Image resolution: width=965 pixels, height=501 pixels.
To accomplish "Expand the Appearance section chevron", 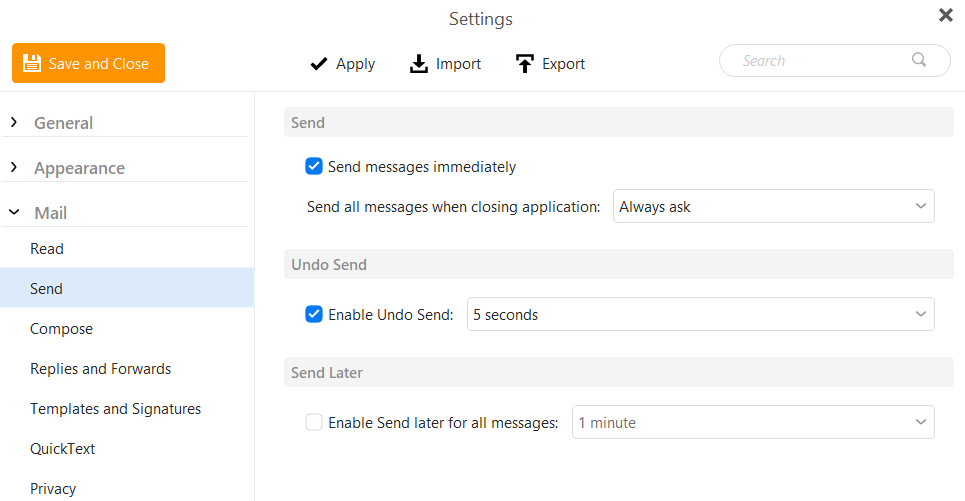I will (x=14, y=167).
